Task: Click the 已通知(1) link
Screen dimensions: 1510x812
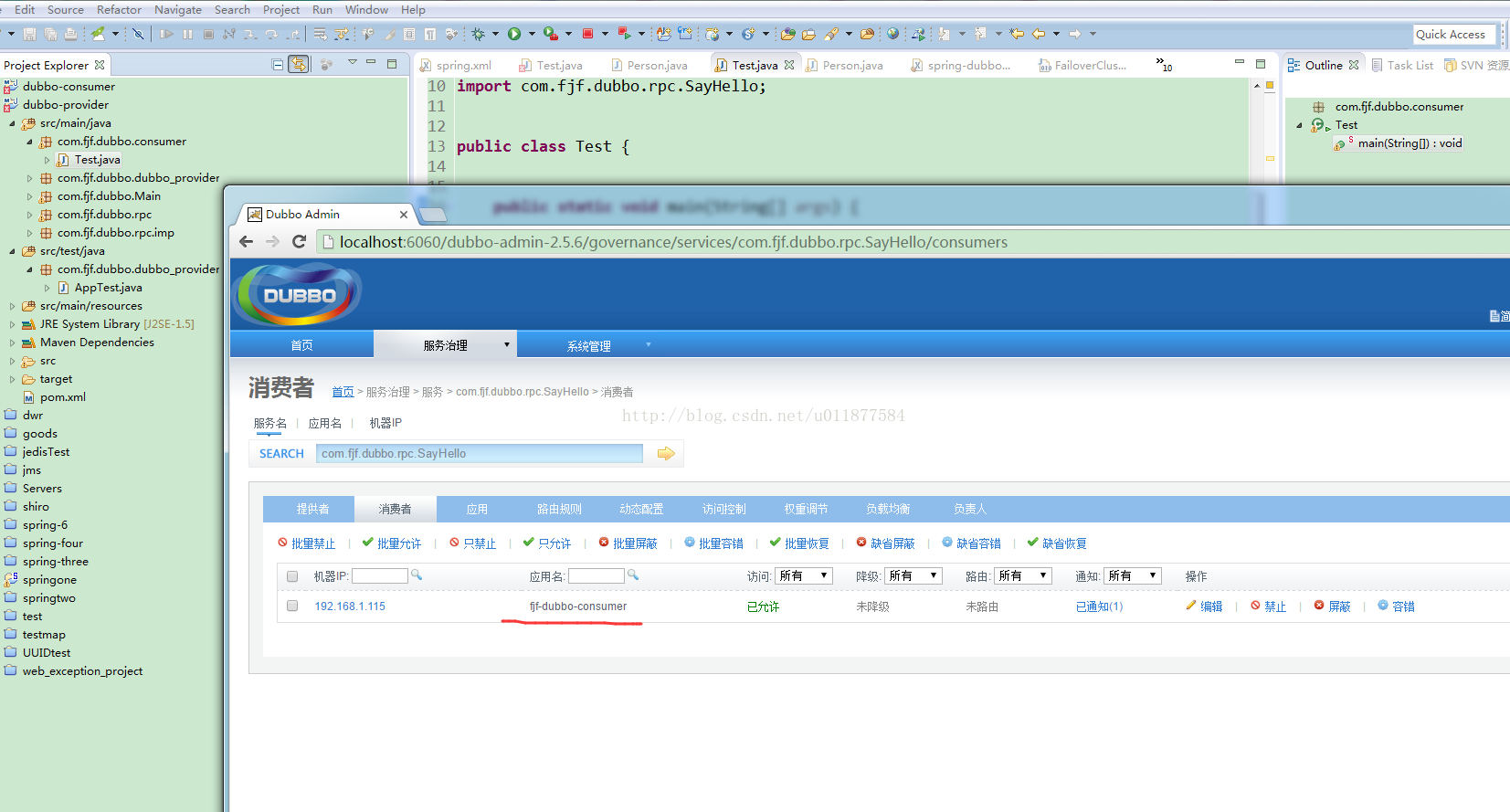Action: pyautogui.click(x=1099, y=606)
